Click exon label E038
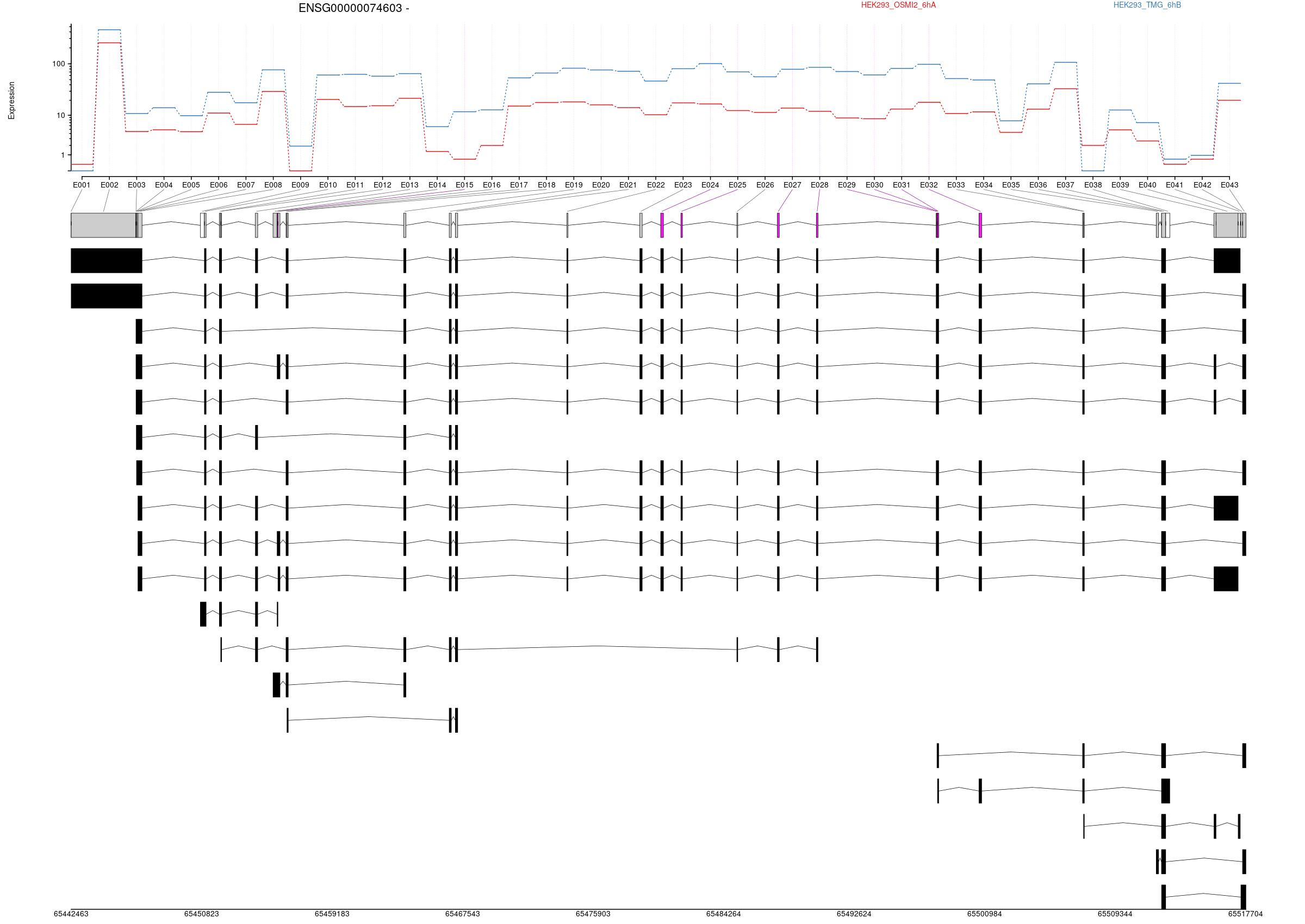This screenshot has height=924, width=1305. (x=1093, y=185)
